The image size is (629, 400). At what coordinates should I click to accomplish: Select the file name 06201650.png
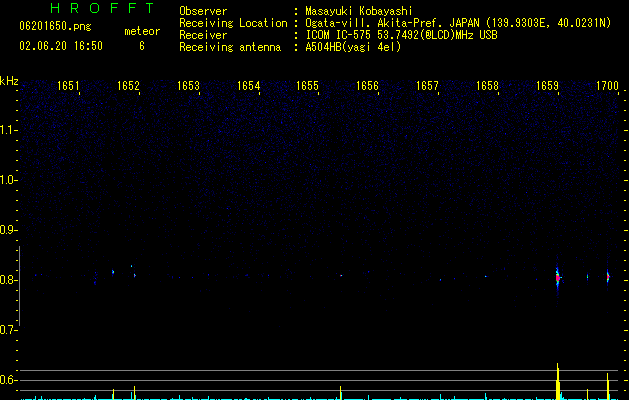55,27
